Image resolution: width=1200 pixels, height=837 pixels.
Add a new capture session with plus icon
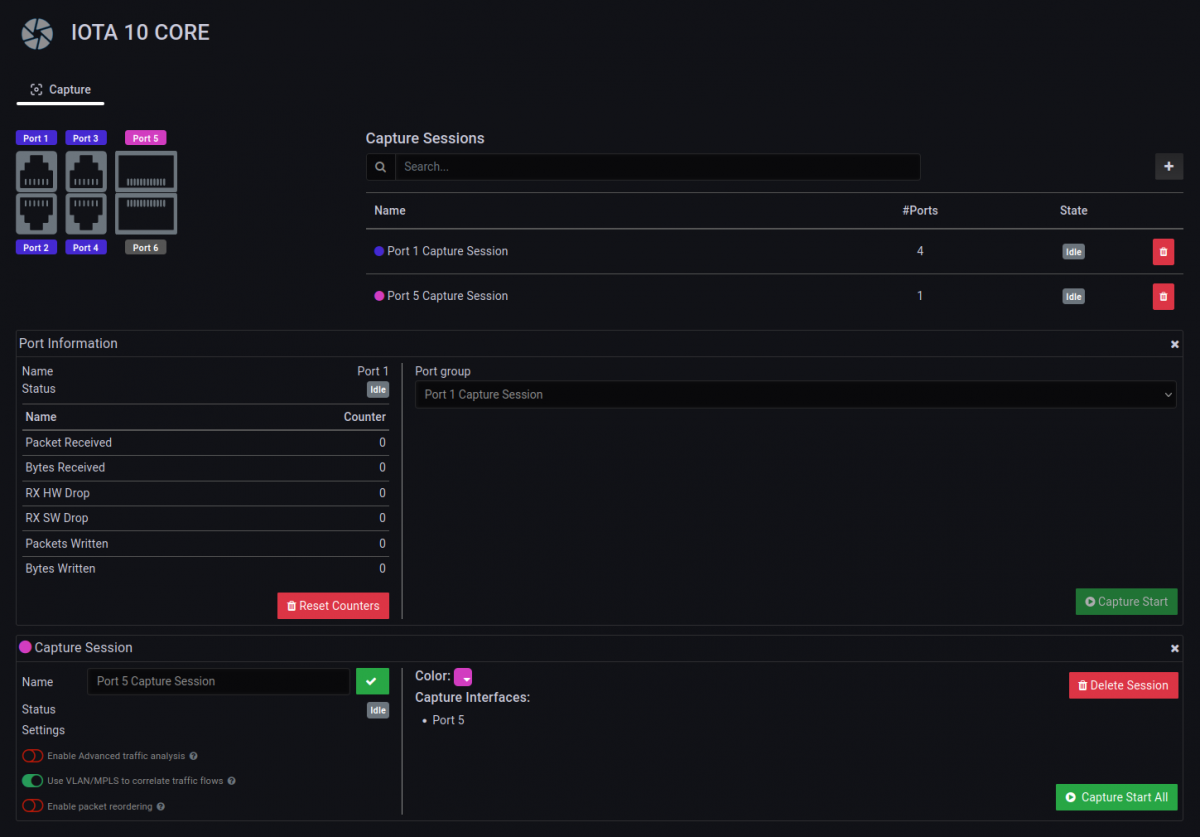[x=1169, y=167]
